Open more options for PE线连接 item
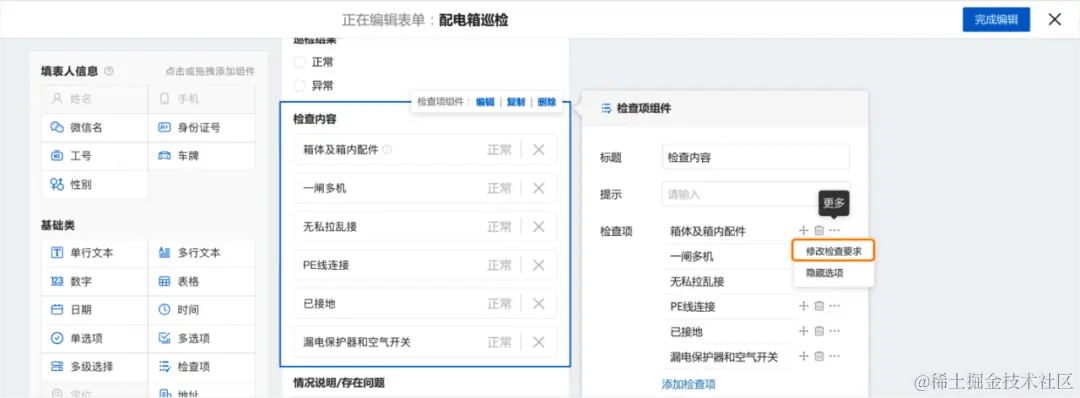The width and height of the screenshot is (1080, 398). [x=835, y=306]
